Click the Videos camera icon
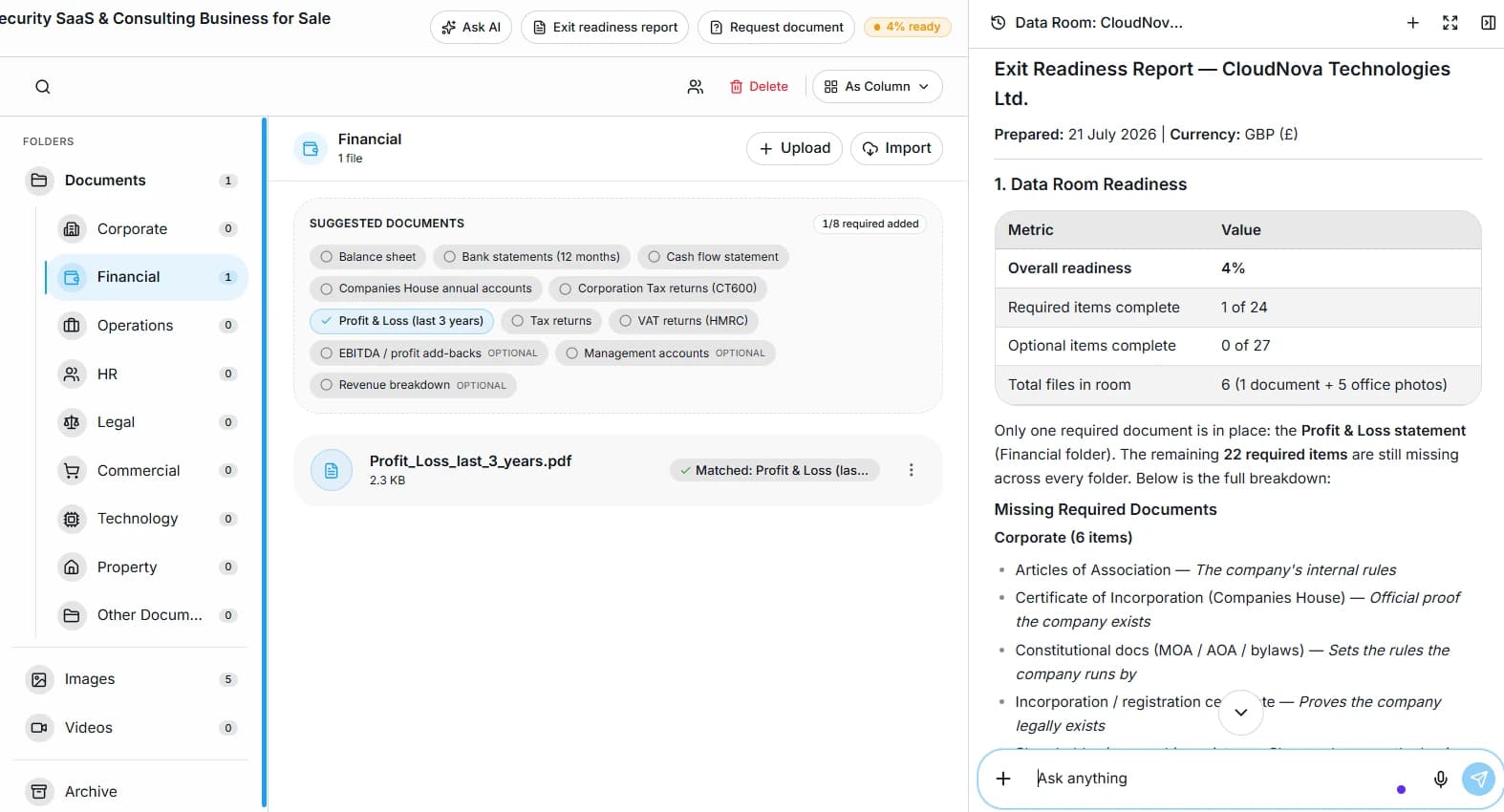Image resolution: width=1504 pixels, height=812 pixels. 39,728
